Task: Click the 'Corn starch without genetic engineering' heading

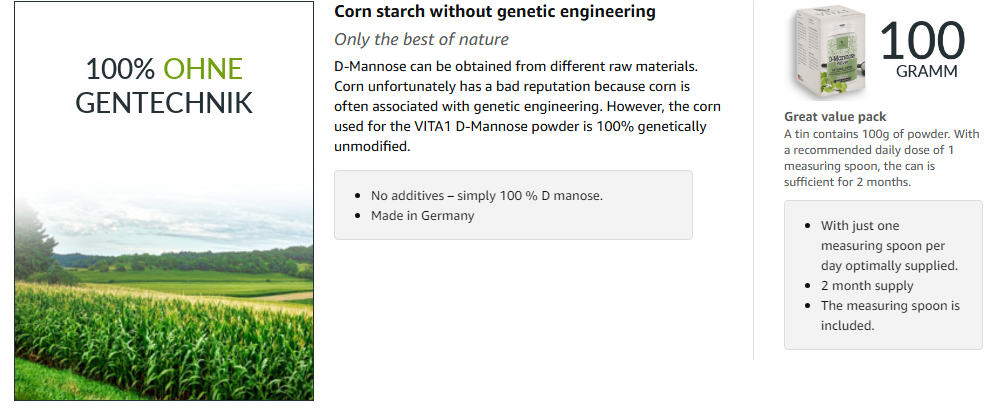Action: (494, 12)
